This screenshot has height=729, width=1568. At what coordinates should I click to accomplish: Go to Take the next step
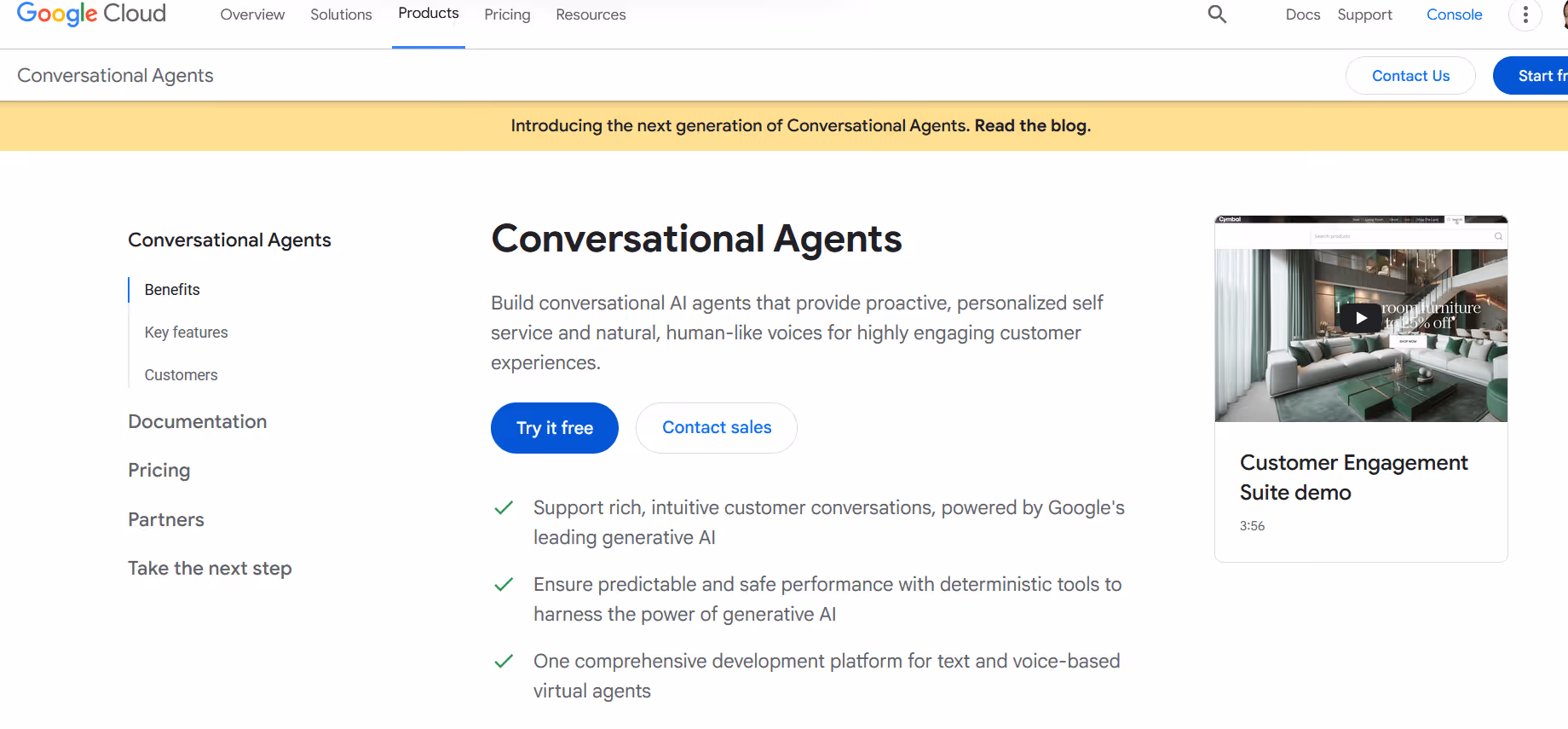[210, 569]
